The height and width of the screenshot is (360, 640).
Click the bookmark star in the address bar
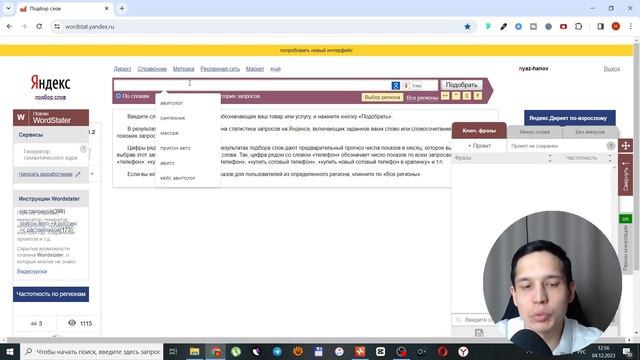[467, 27]
